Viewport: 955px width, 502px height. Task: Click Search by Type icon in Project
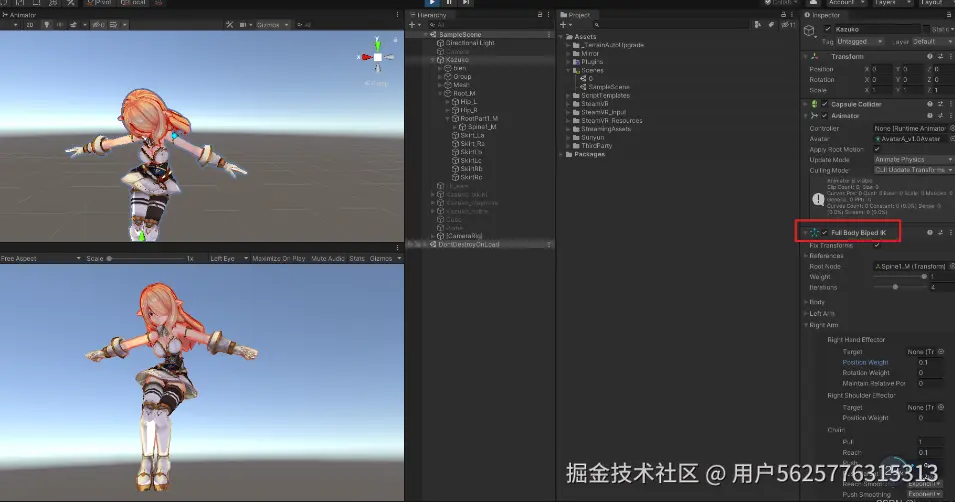(758, 25)
